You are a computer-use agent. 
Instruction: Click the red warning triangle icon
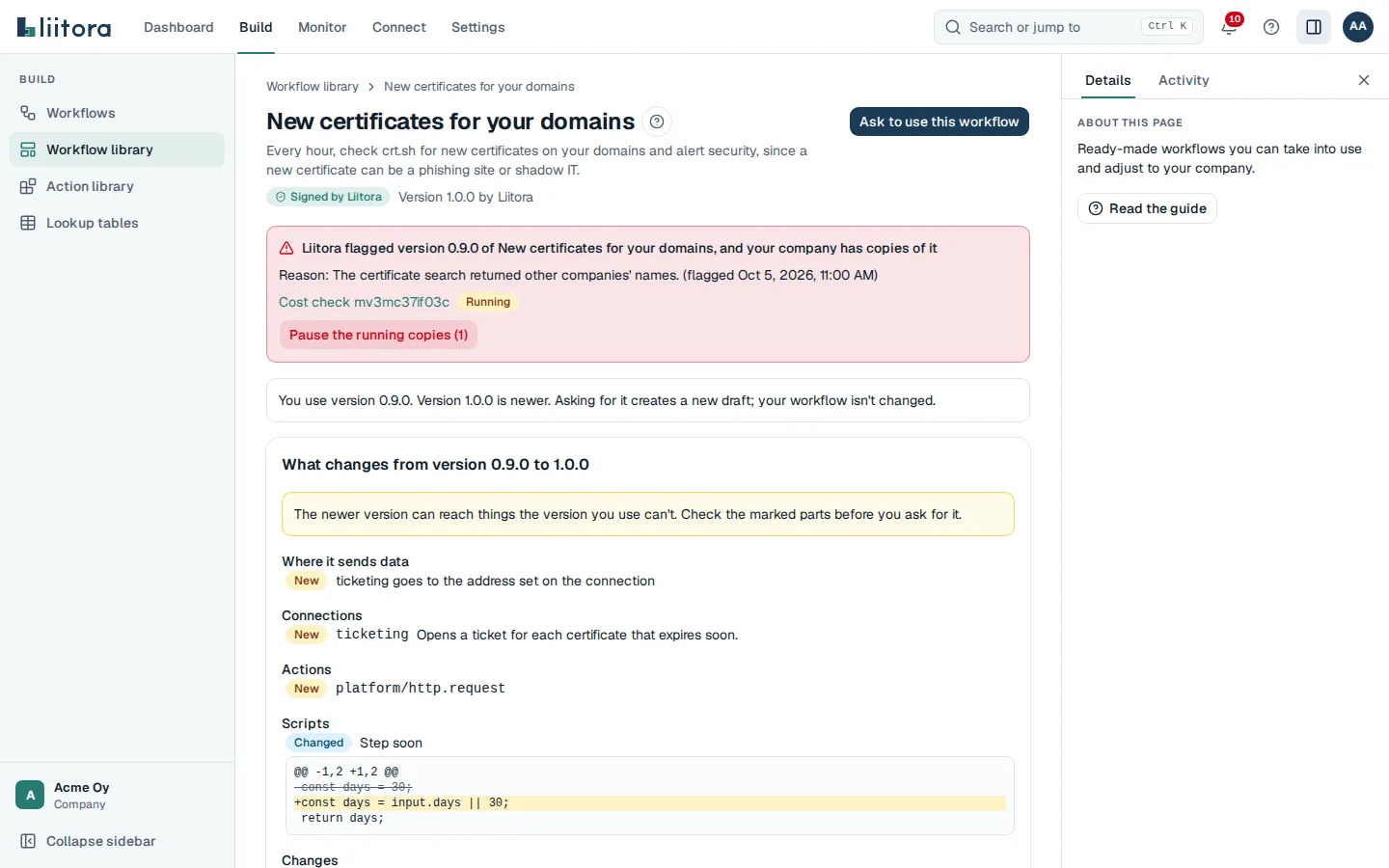[286, 248]
